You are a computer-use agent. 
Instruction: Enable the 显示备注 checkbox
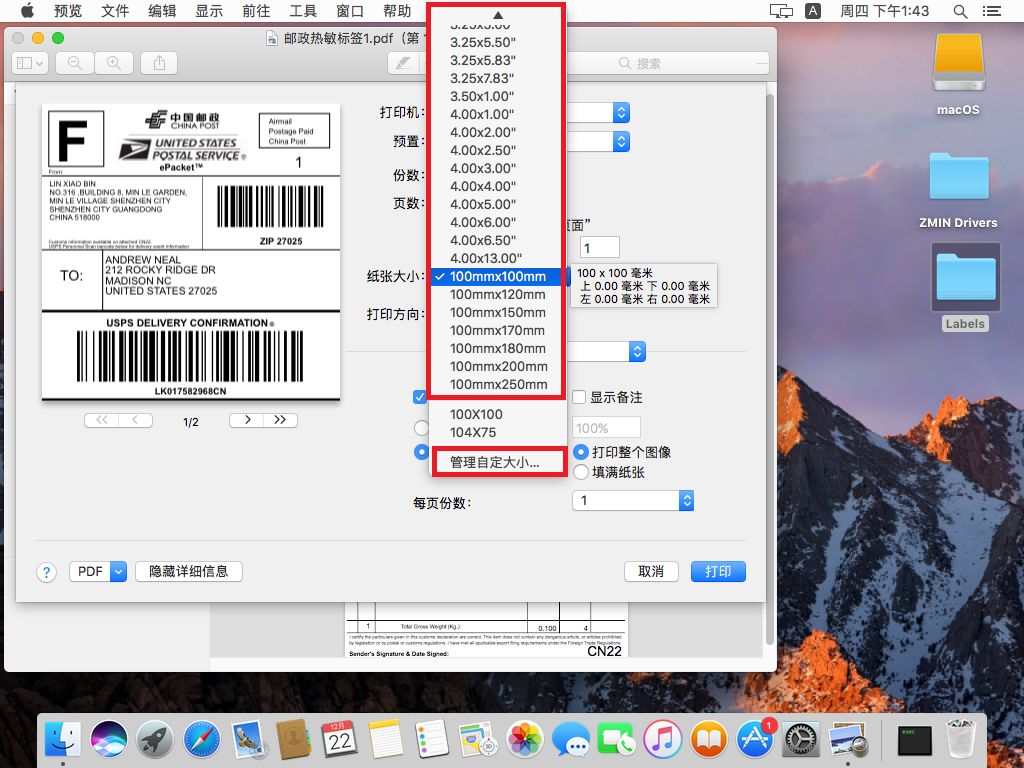click(x=579, y=397)
